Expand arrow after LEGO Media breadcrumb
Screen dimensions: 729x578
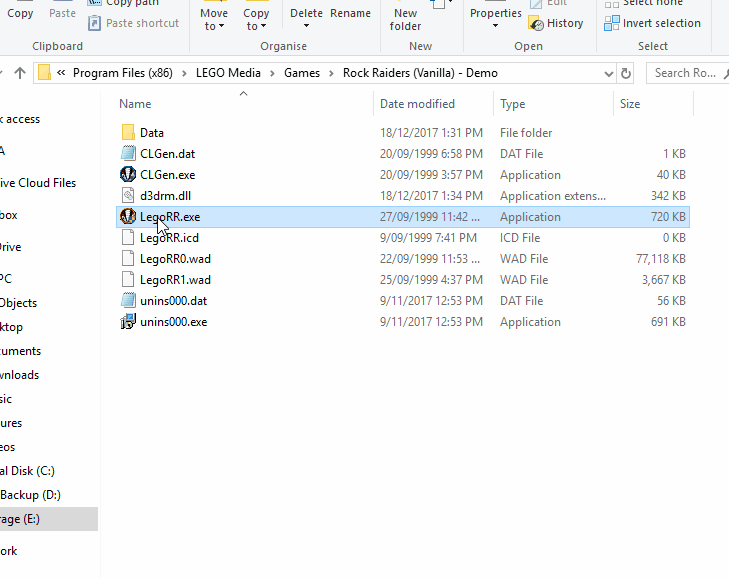[x=272, y=73]
